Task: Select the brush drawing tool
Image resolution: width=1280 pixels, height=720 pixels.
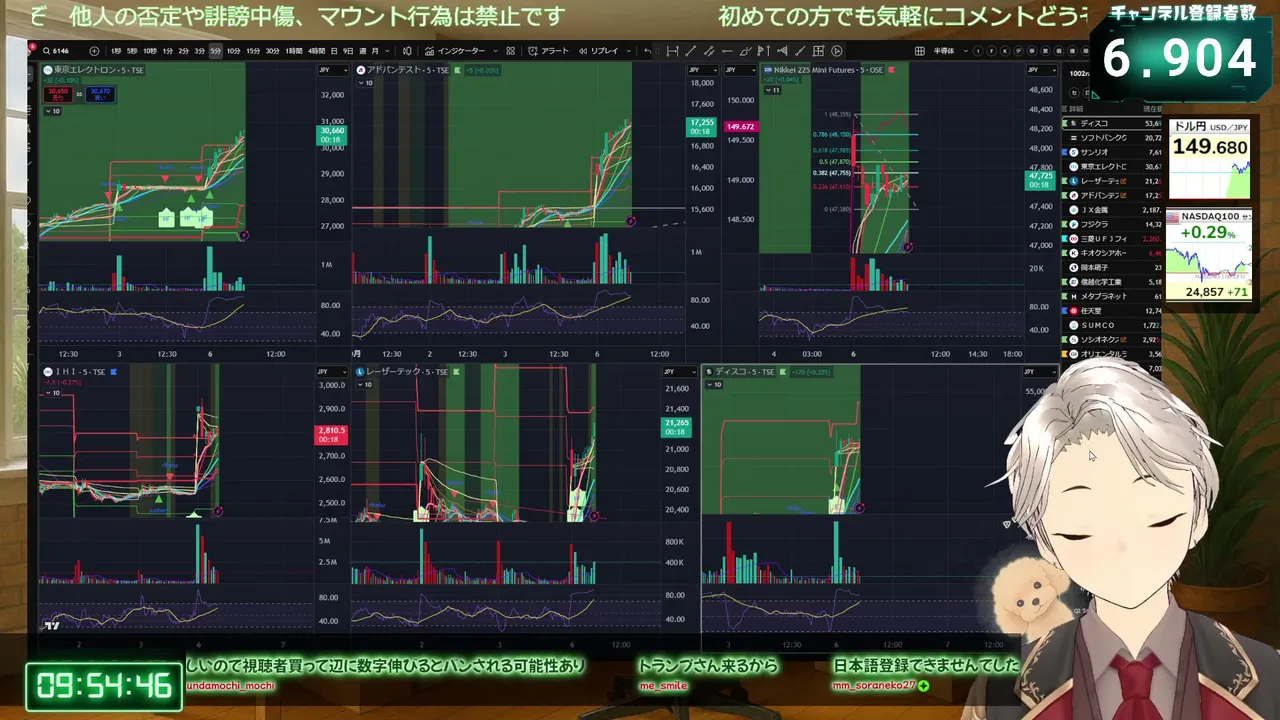Action: pyautogui.click(x=745, y=51)
